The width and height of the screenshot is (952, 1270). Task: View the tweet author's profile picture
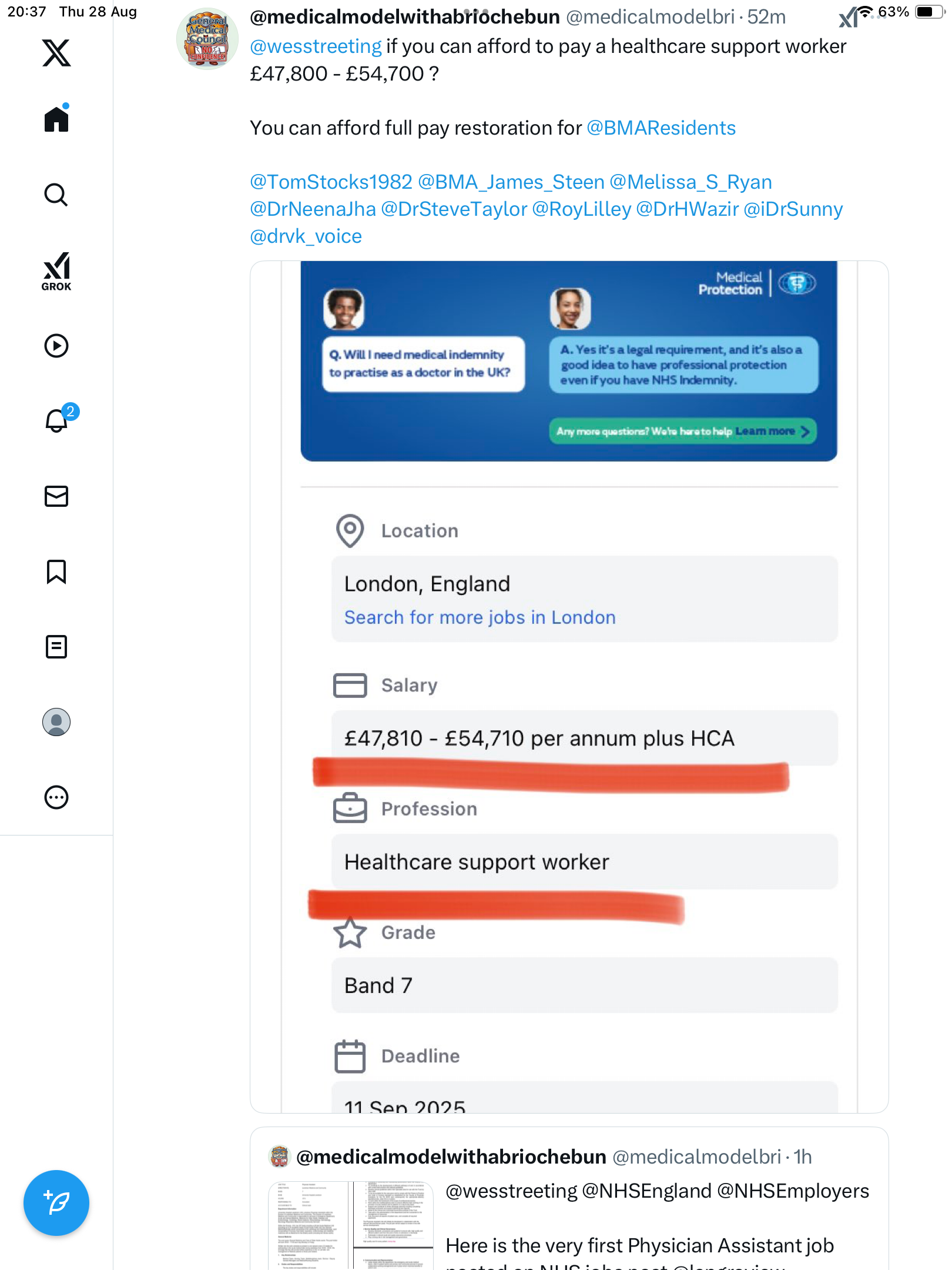click(207, 39)
